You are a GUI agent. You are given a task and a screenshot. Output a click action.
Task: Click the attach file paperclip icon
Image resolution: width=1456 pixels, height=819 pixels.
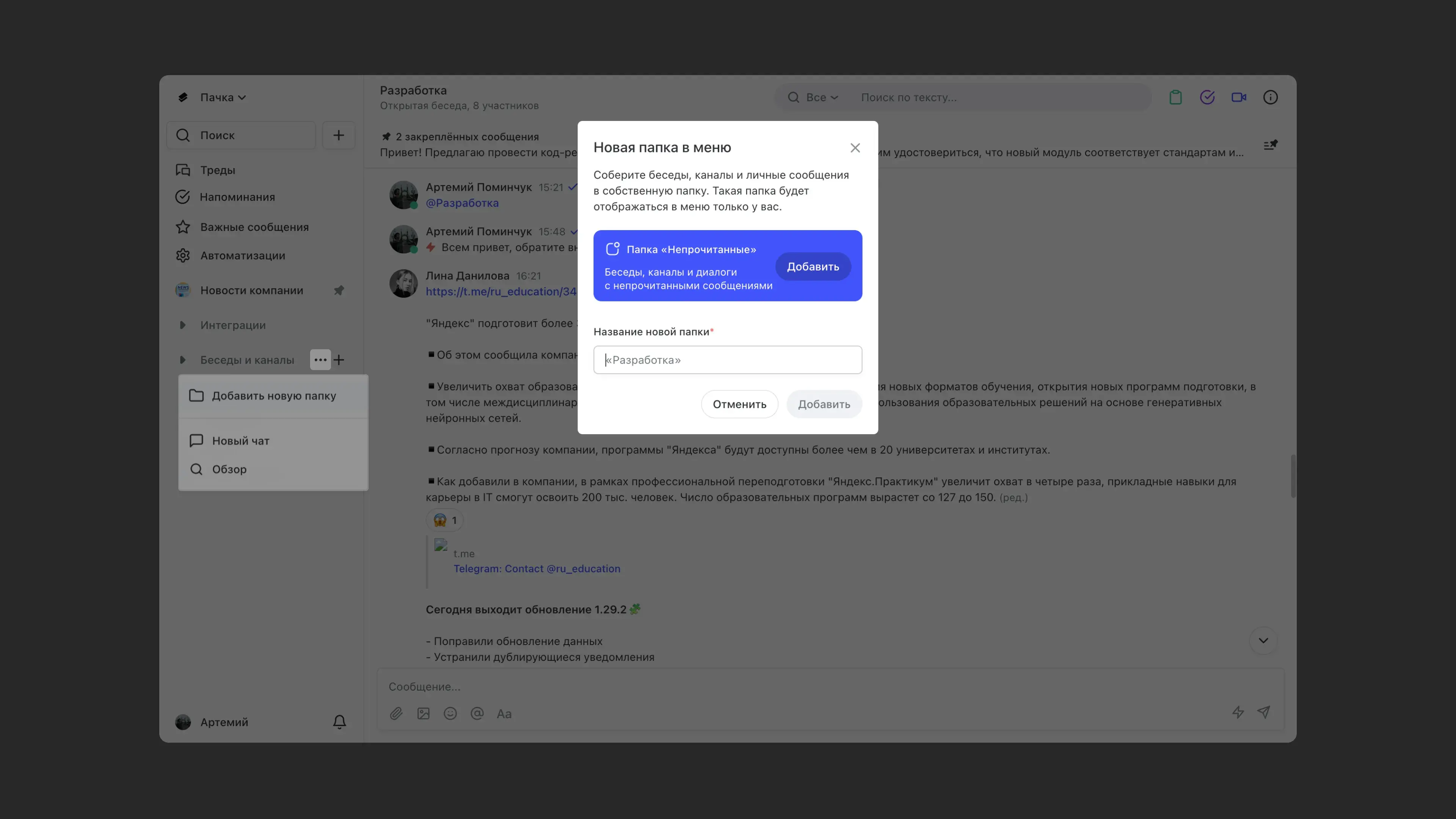click(x=396, y=713)
